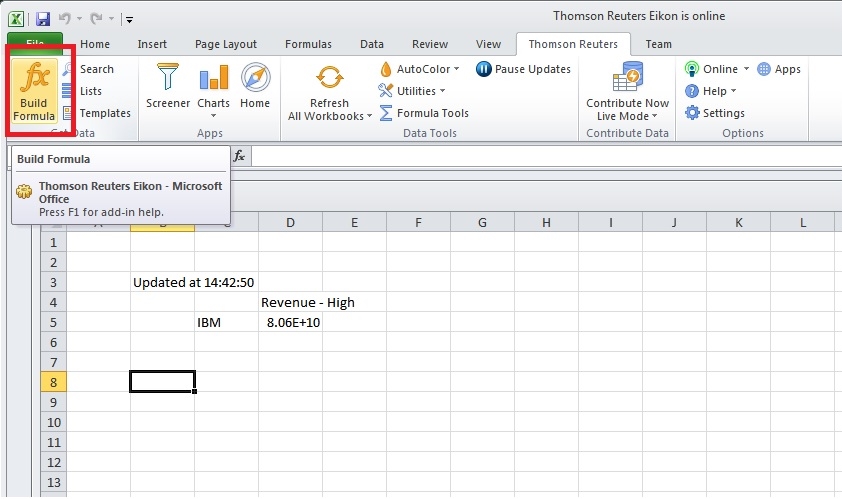Viewport: 842px width, 499px height.
Task: Expand the Utilities dropdown arrow
Action: (442, 91)
